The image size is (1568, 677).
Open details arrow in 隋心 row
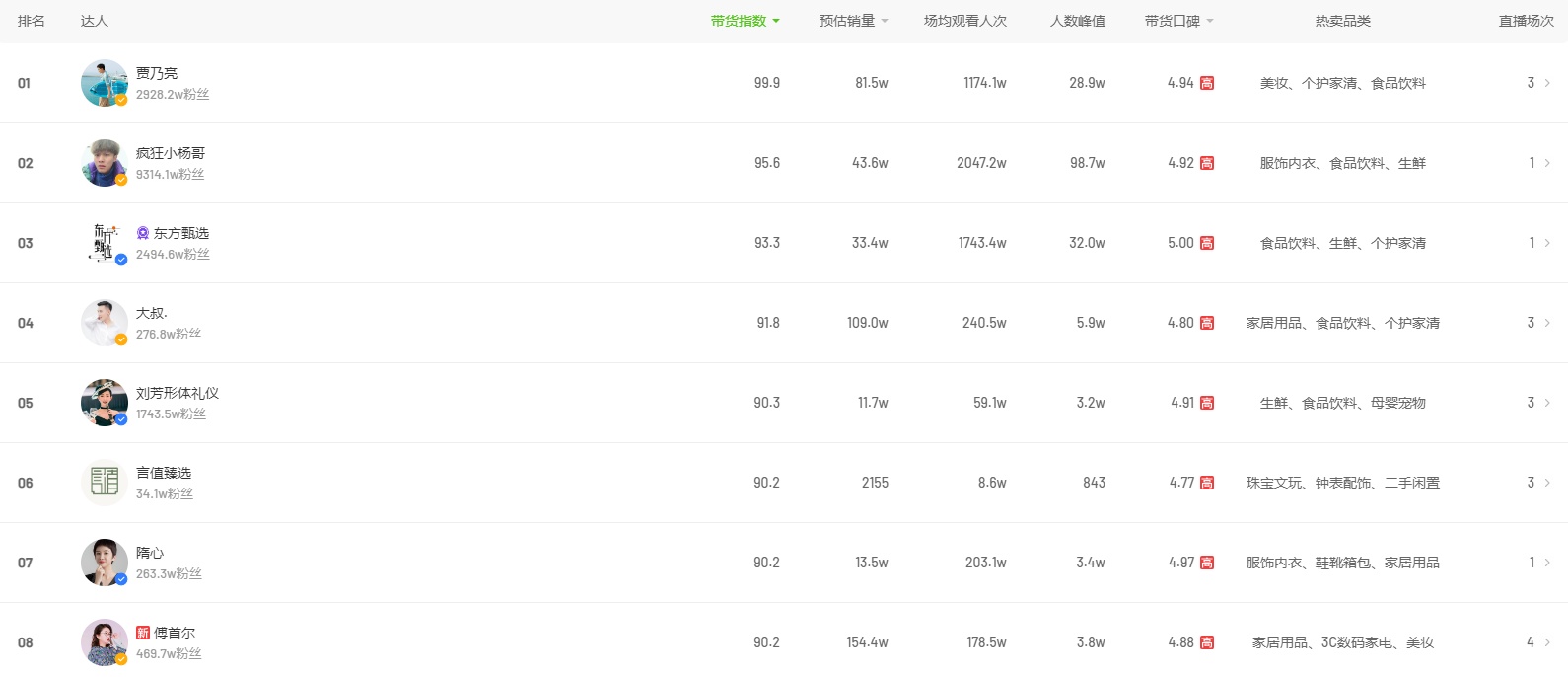1547,563
